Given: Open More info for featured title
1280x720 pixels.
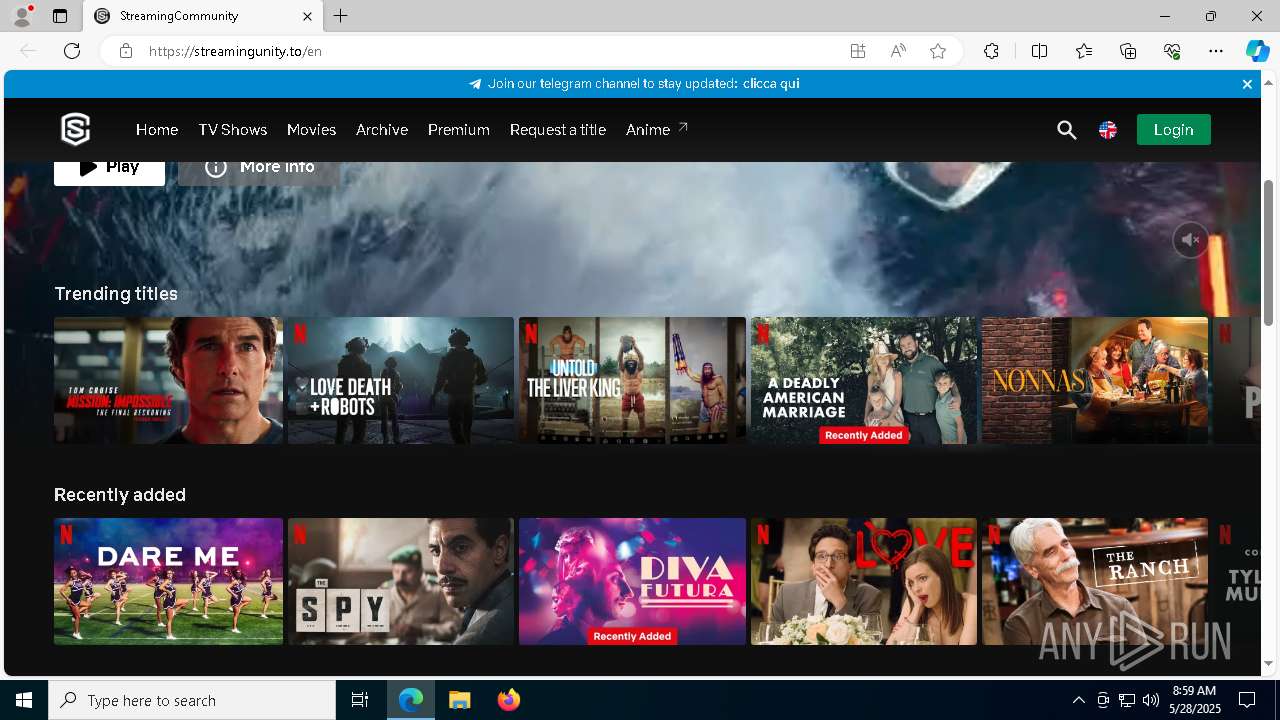Looking at the screenshot, I should (259, 173).
